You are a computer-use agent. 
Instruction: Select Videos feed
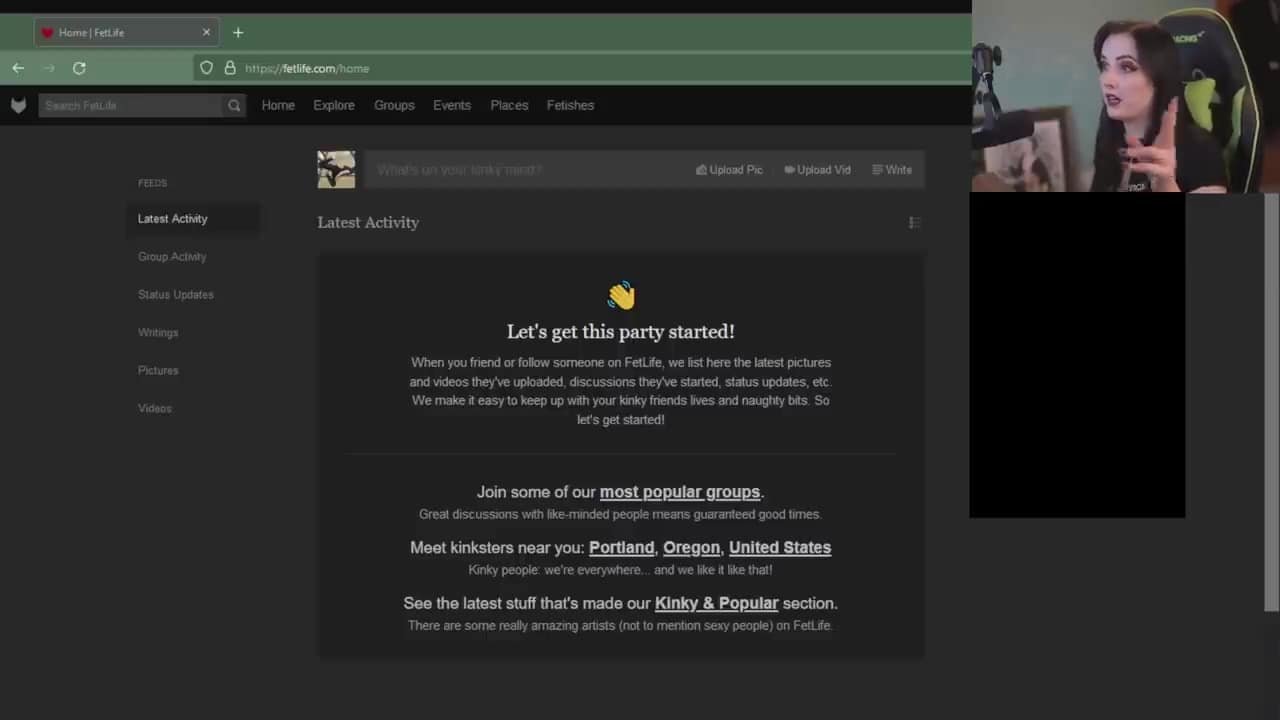coord(155,409)
